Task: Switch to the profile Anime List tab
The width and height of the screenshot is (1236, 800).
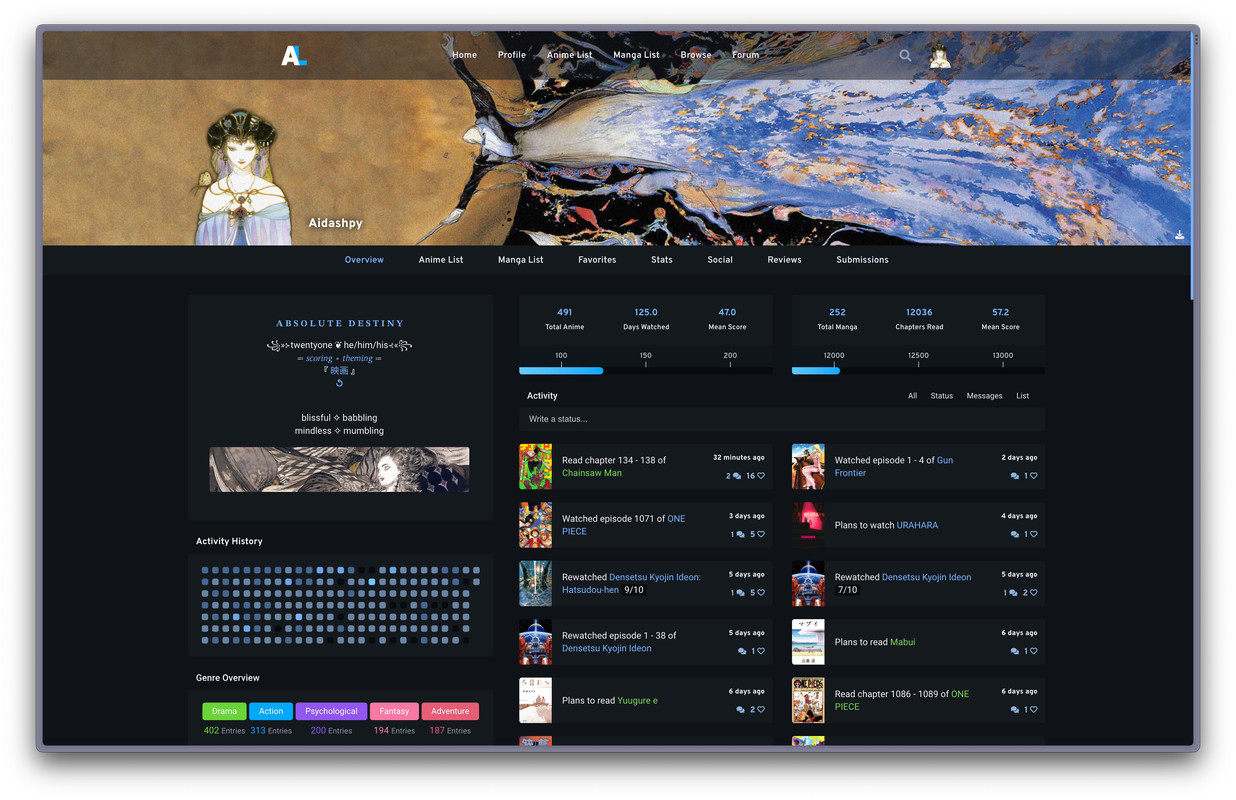Action: pos(441,260)
